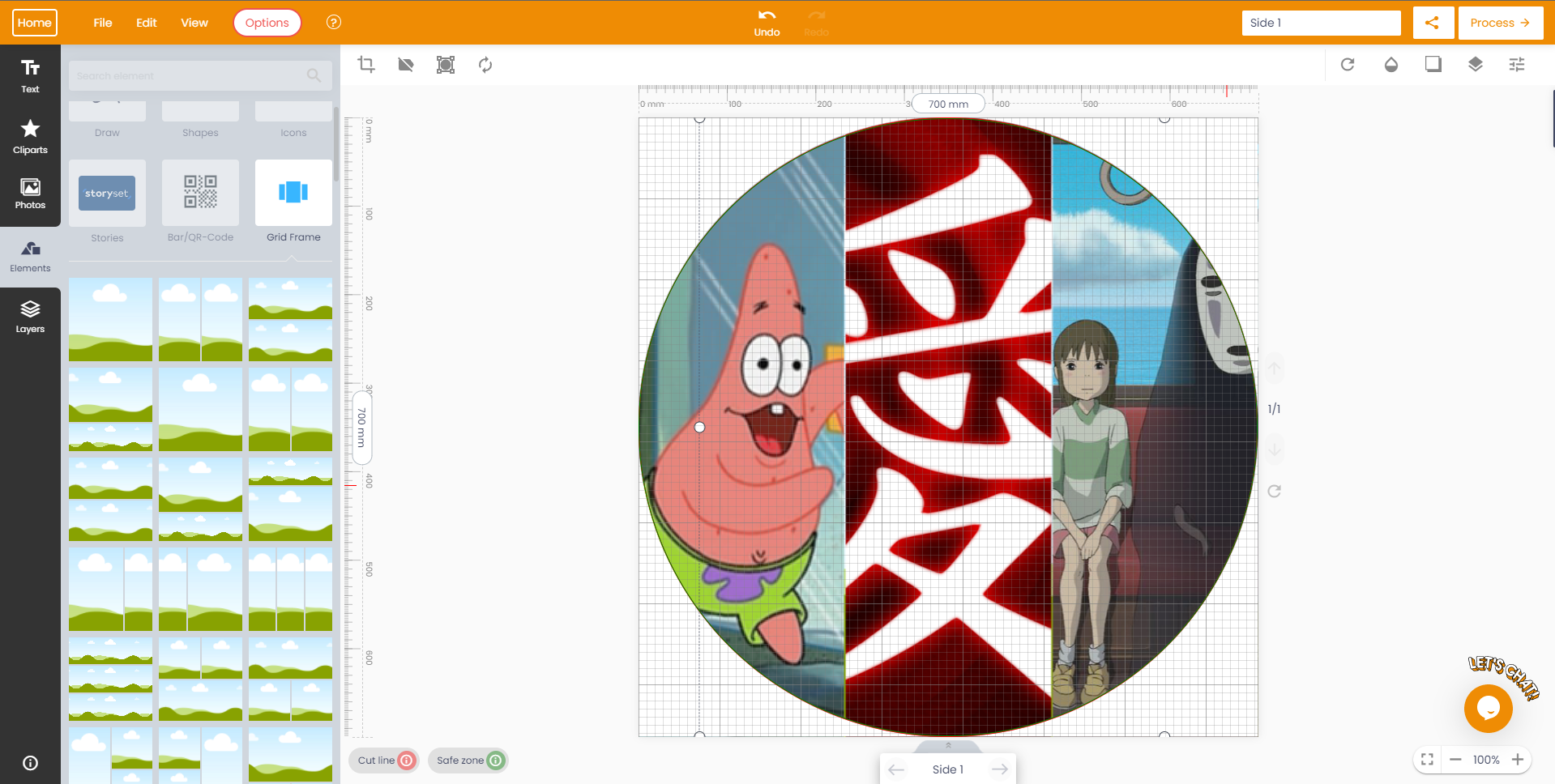Choose the single-frame grid thumbnail
The width and height of the screenshot is (1555, 784).
tap(110, 320)
